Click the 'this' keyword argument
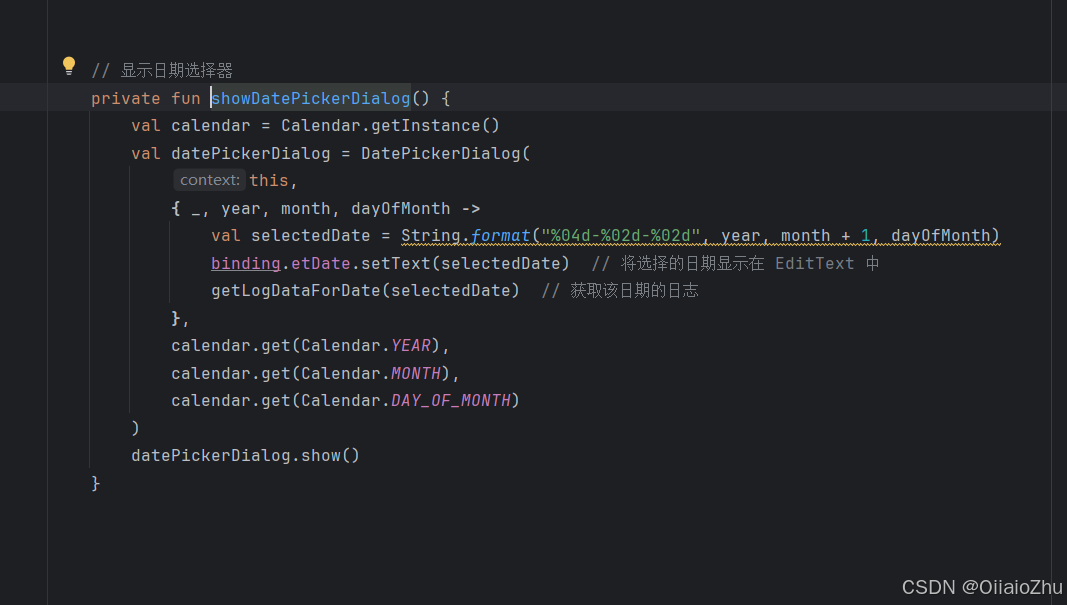This screenshot has height=605, width=1067. pyautogui.click(x=269, y=180)
